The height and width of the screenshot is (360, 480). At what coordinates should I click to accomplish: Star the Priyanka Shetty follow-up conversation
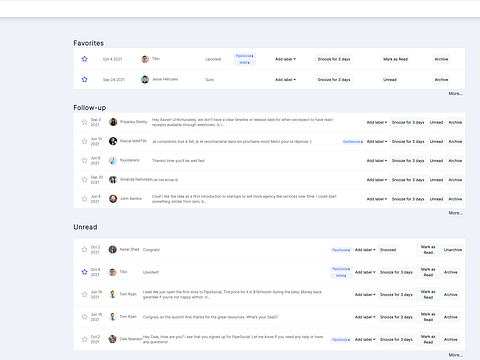coord(84,122)
